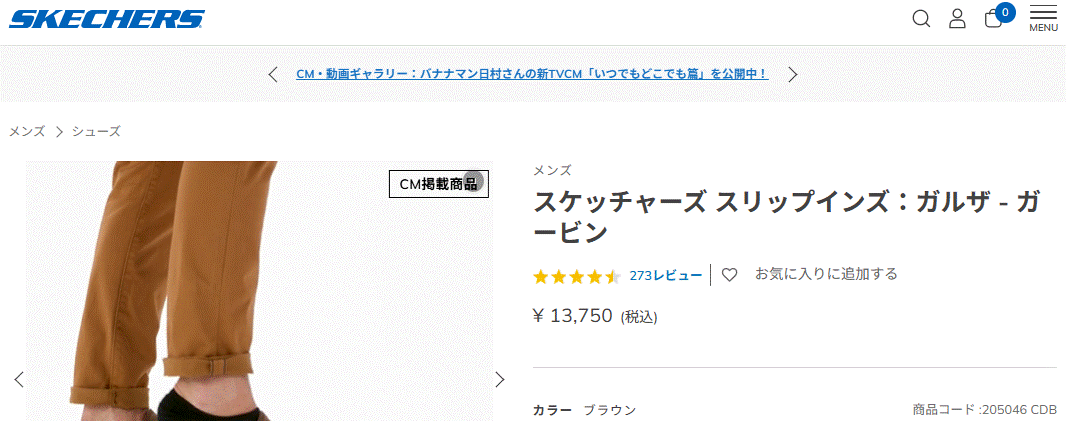Go to メンズ breadcrumb
The image size is (1066, 421).
coord(27,131)
